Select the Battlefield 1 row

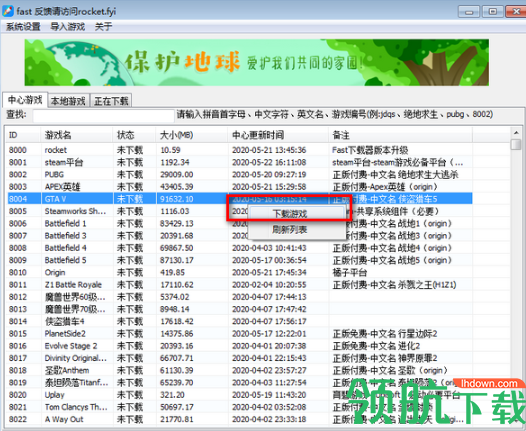(240, 223)
